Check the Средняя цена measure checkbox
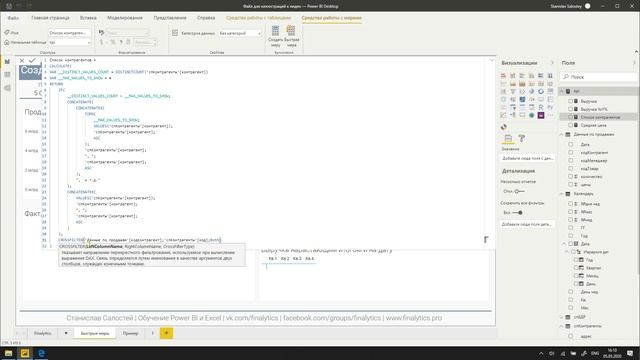The image size is (640, 360). pyautogui.click(x=571, y=125)
